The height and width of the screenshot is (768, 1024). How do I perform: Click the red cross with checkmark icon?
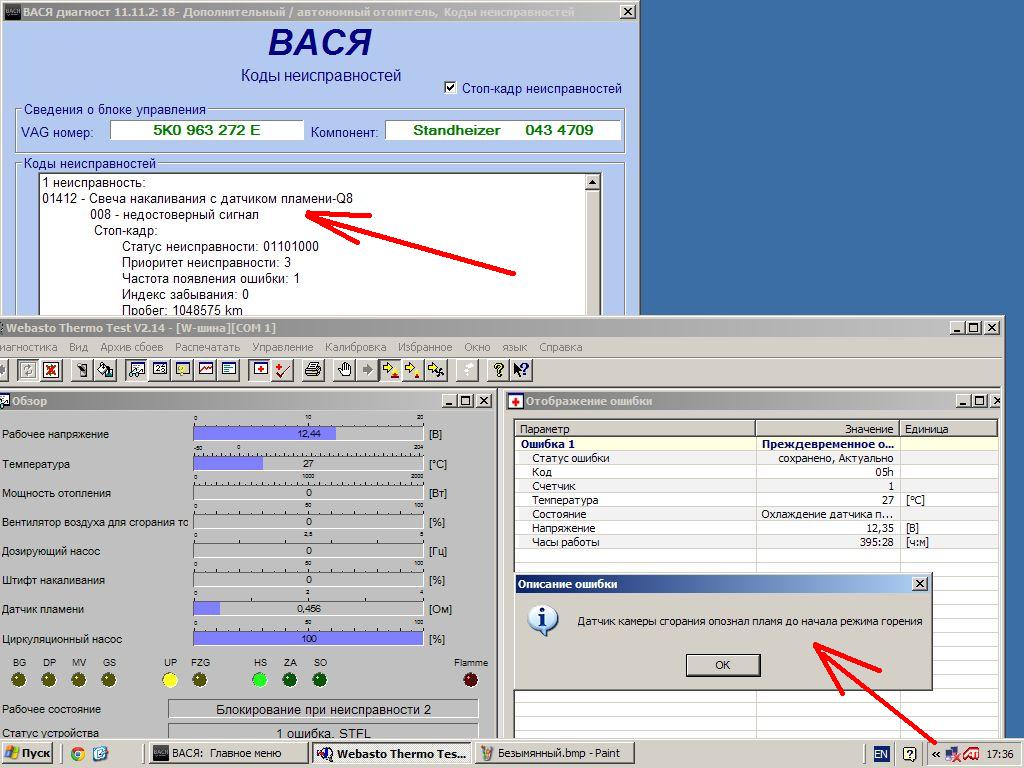[x=283, y=370]
